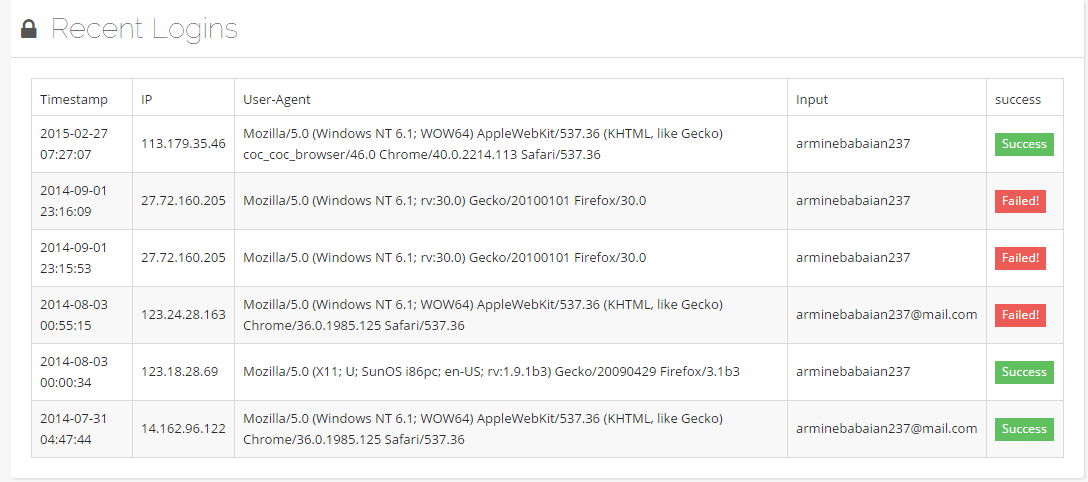Select IP address 123.18.28.69
The image size is (1088, 482).
(x=179, y=372)
